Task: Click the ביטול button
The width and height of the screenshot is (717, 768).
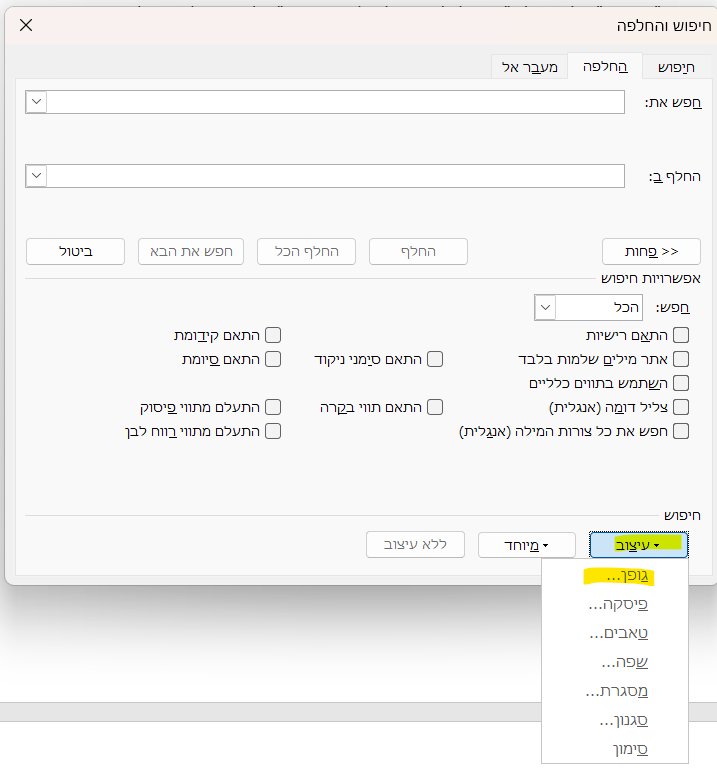Action: [75, 252]
